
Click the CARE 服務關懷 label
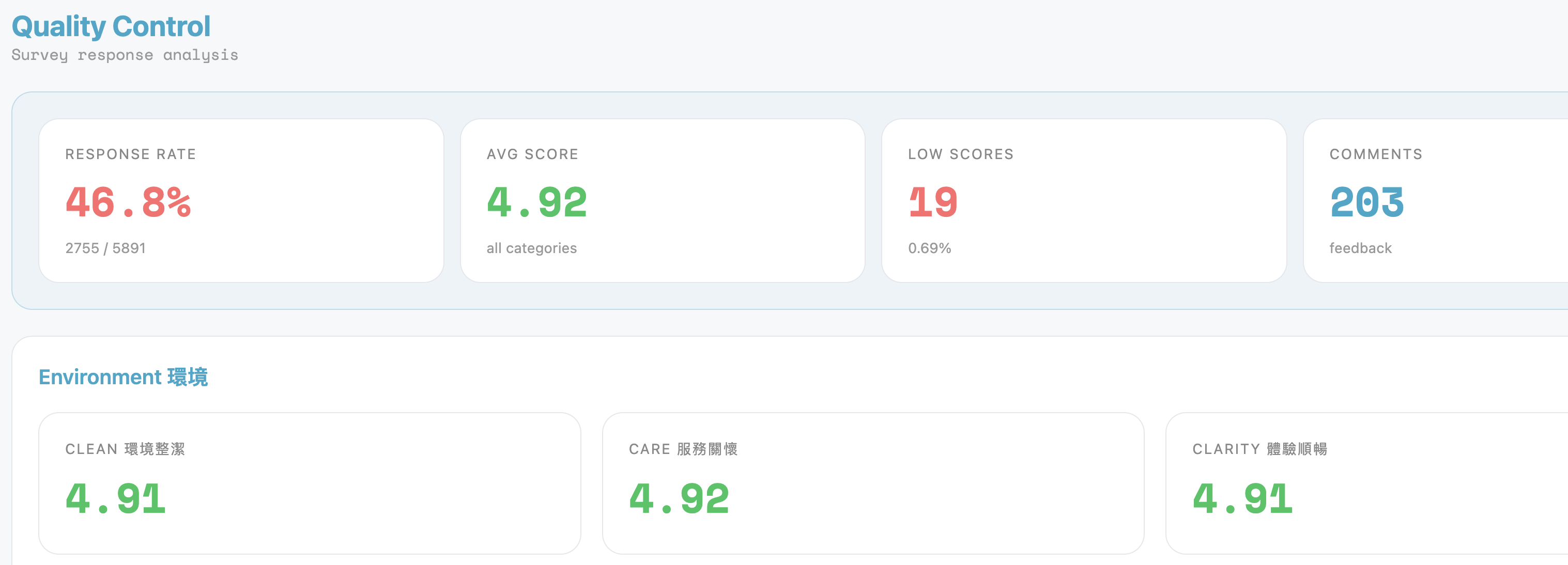pos(683,449)
